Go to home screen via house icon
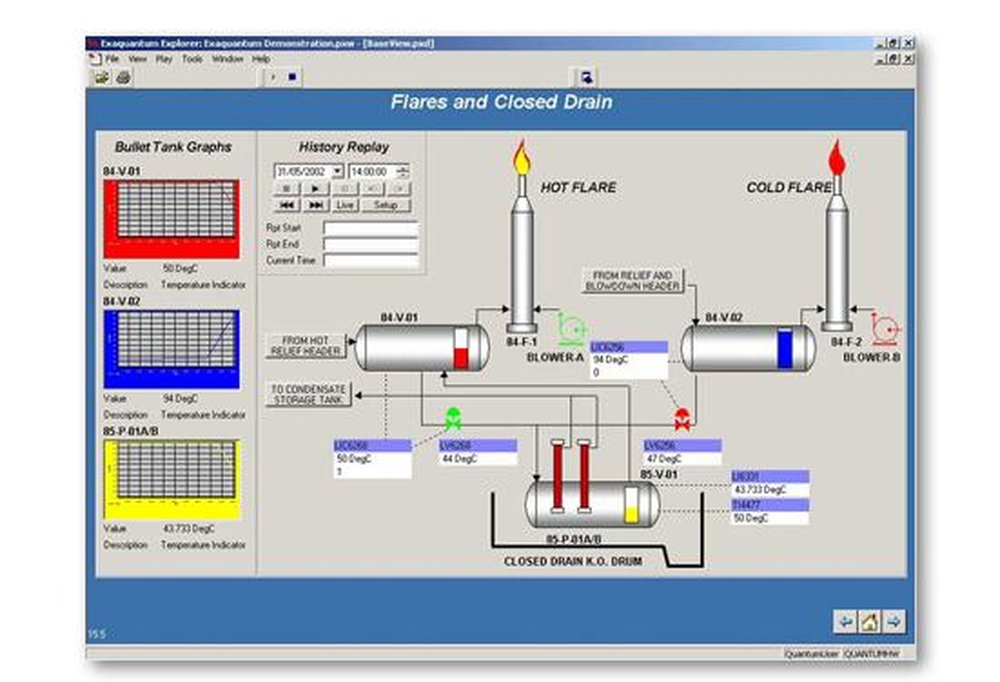 coord(870,621)
